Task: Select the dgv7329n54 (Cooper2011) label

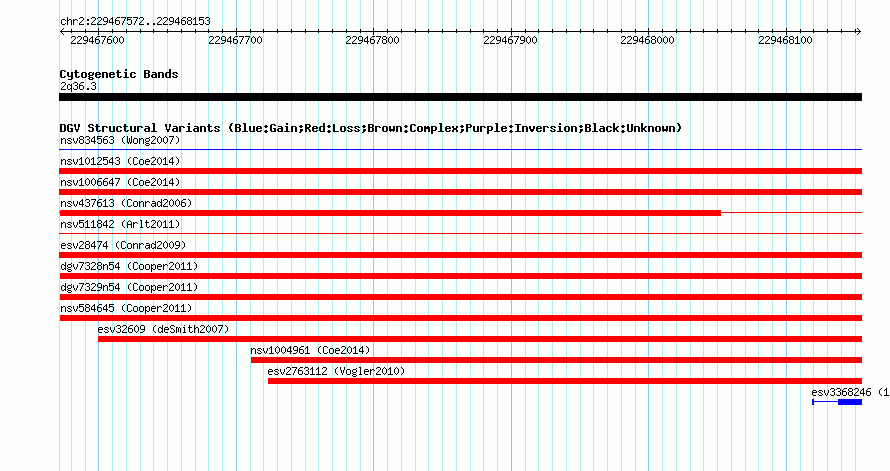Action: pos(129,287)
